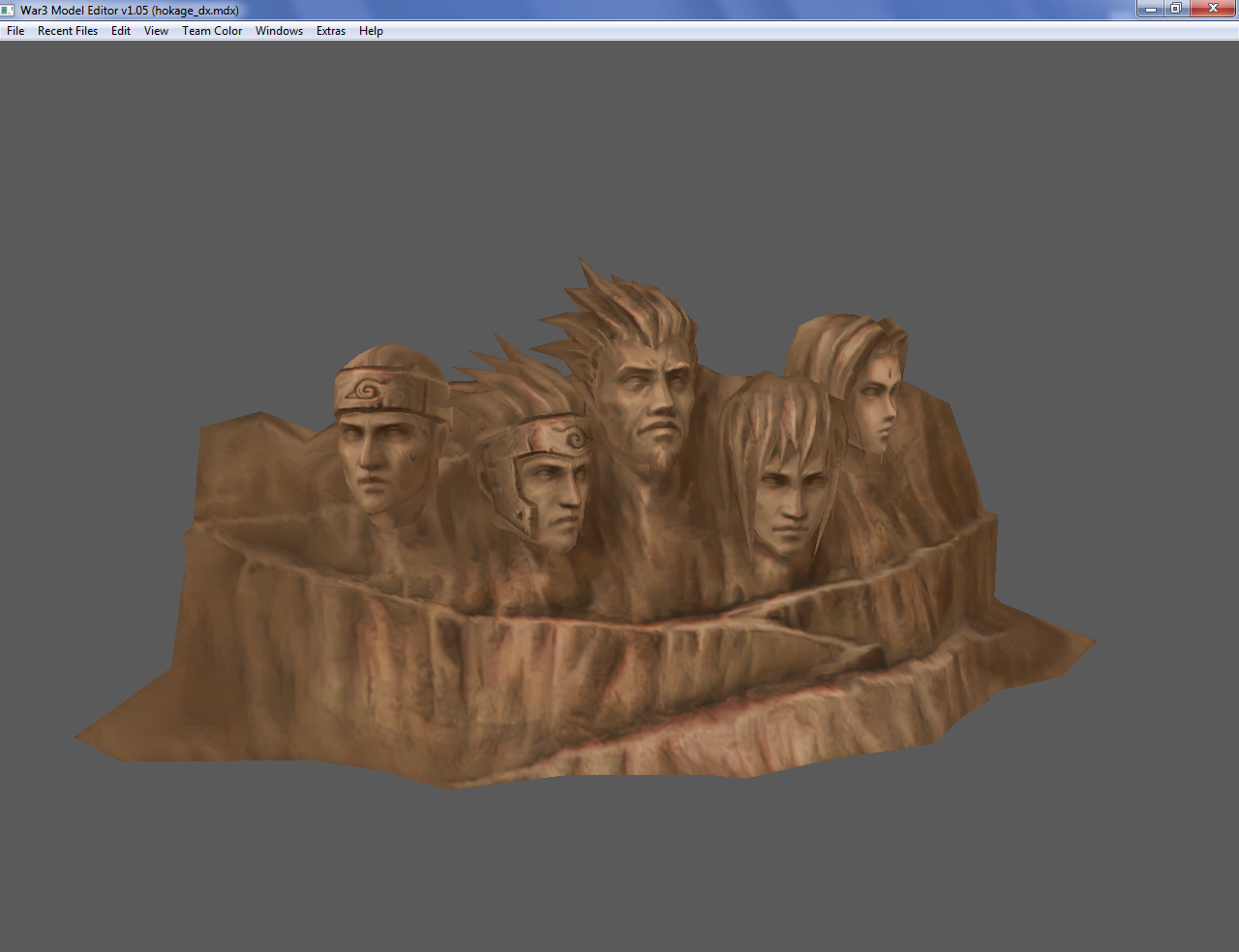Restore down the editor window

(x=1176, y=9)
